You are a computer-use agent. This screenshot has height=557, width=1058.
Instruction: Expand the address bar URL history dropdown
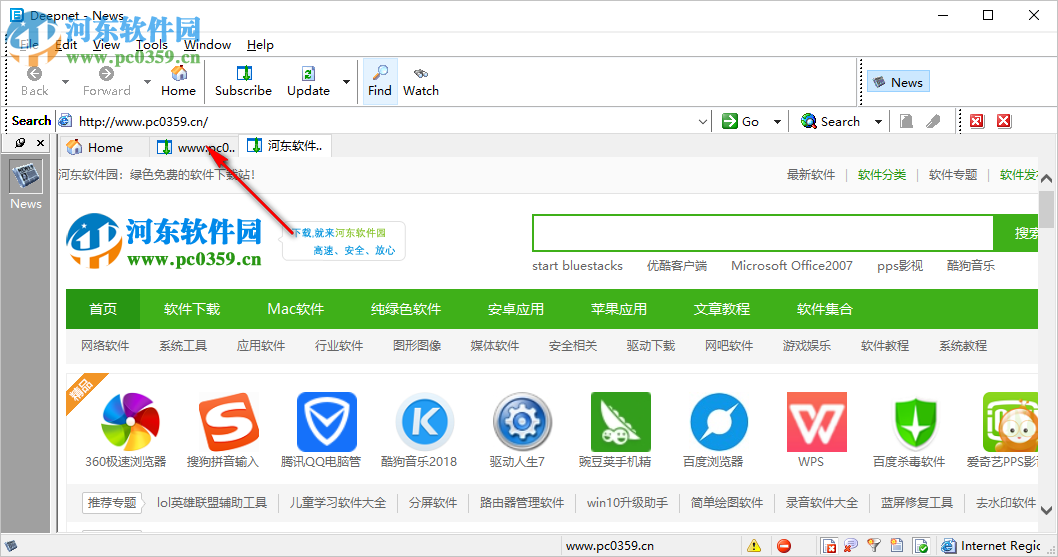pos(702,122)
